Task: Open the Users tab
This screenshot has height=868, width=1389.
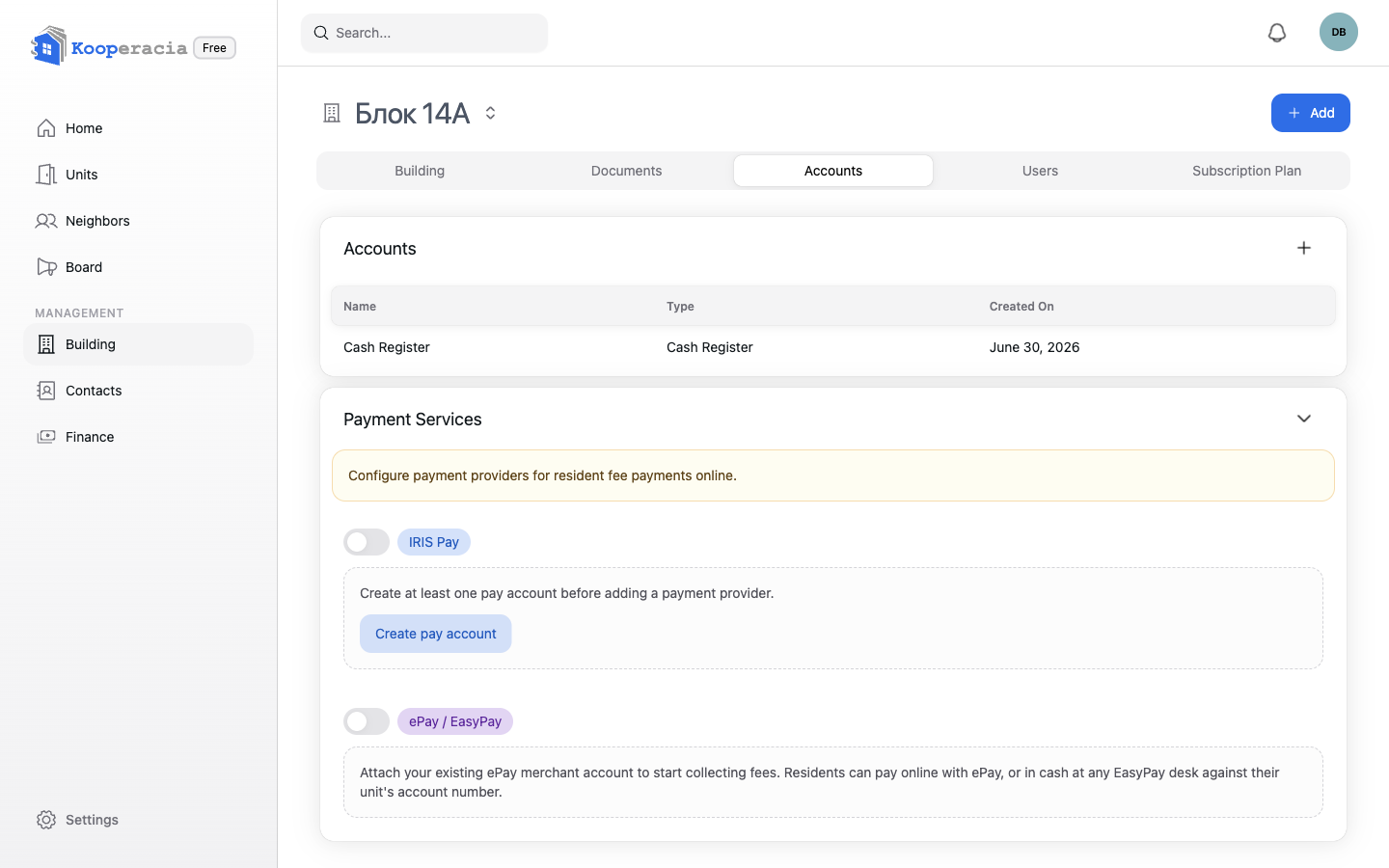Action: tap(1040, 171)
